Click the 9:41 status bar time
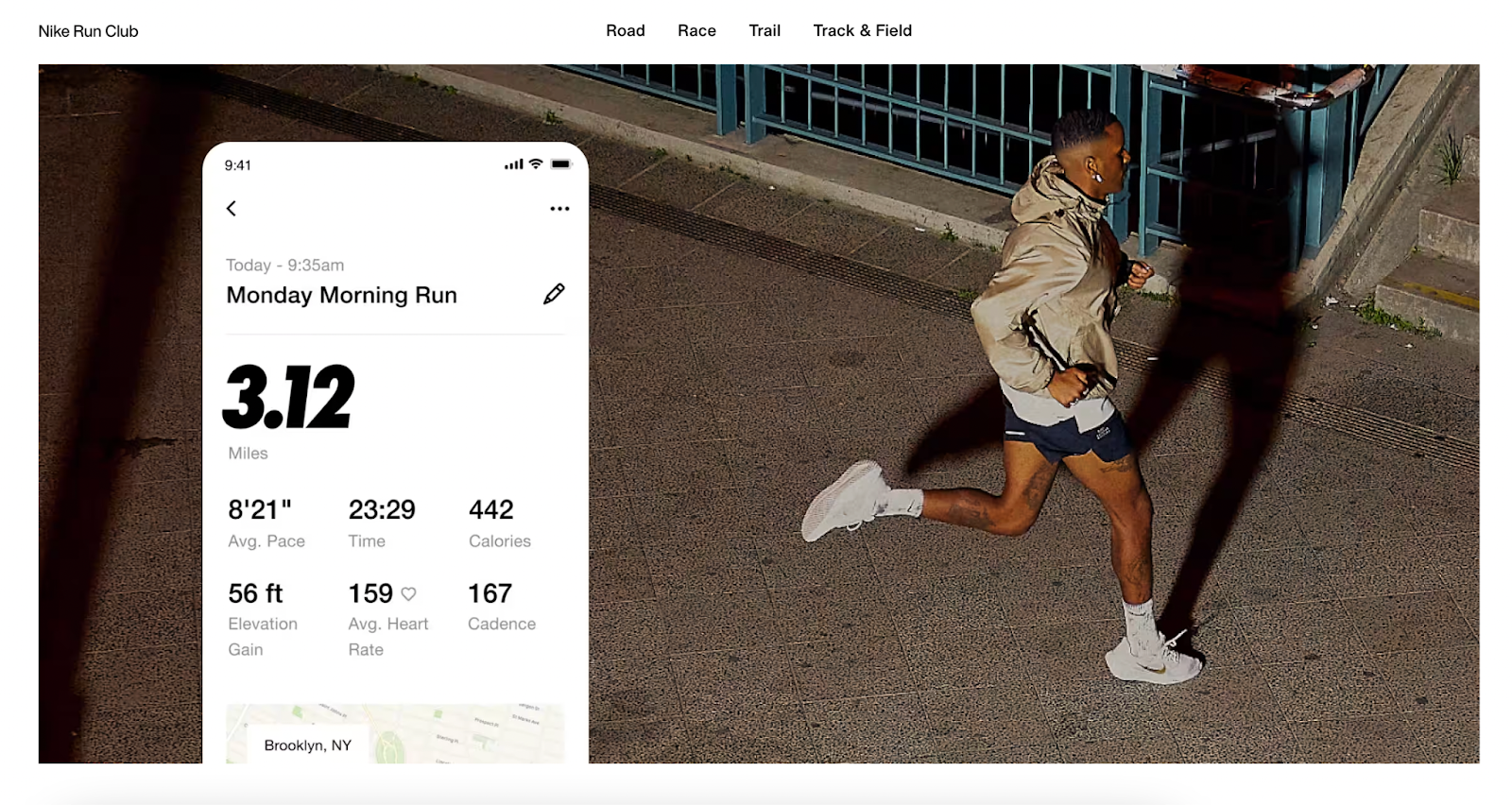The height and width of the screenshot is (805, 1512). (238, 165)
